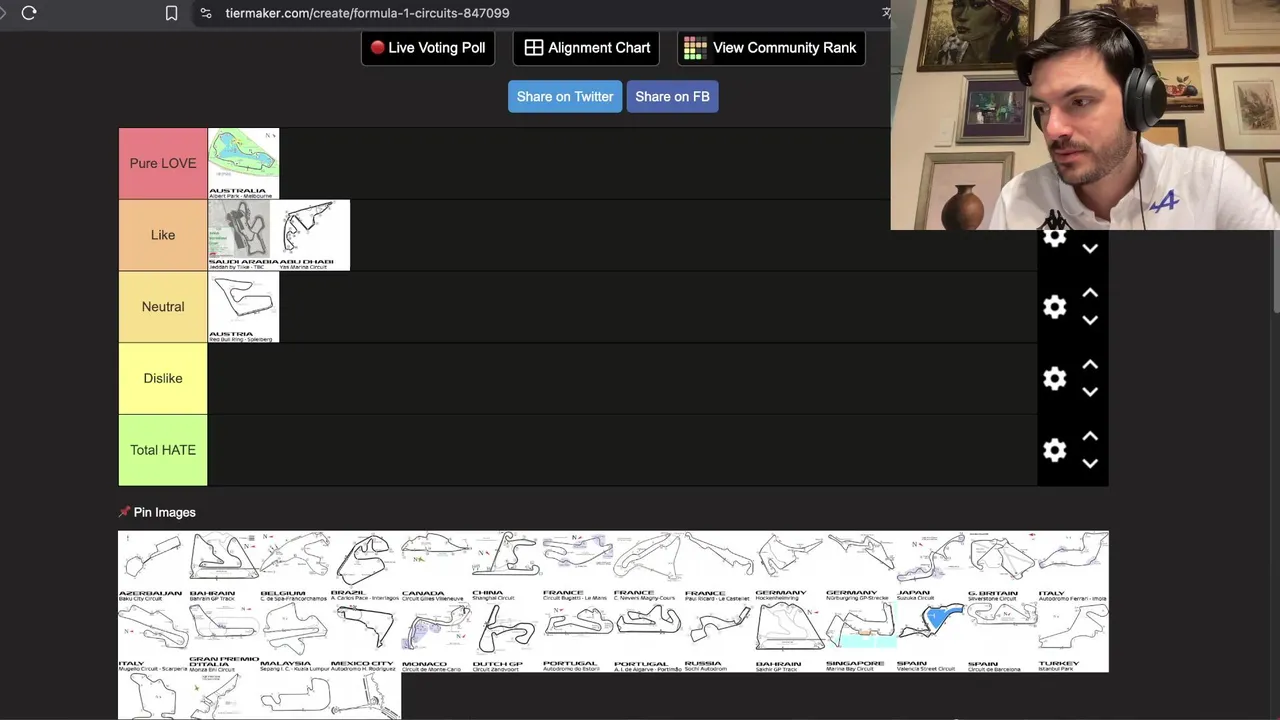
Task: Select Austria Red Bull Ring tile
Action: coord(243,307)
